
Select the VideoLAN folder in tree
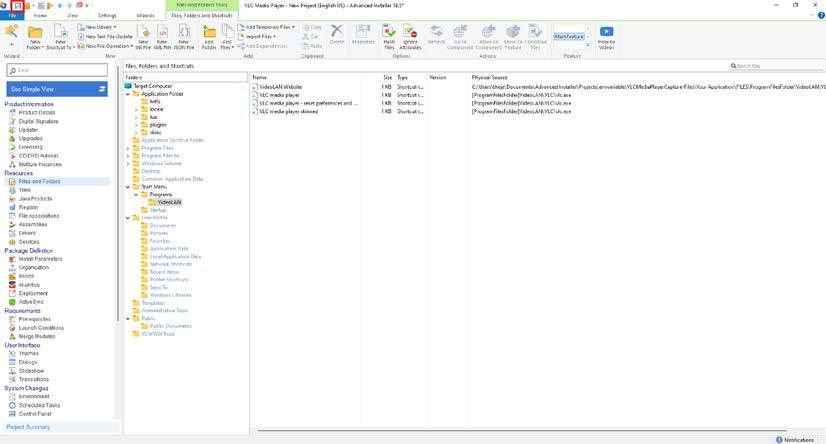tap(169, 202)
